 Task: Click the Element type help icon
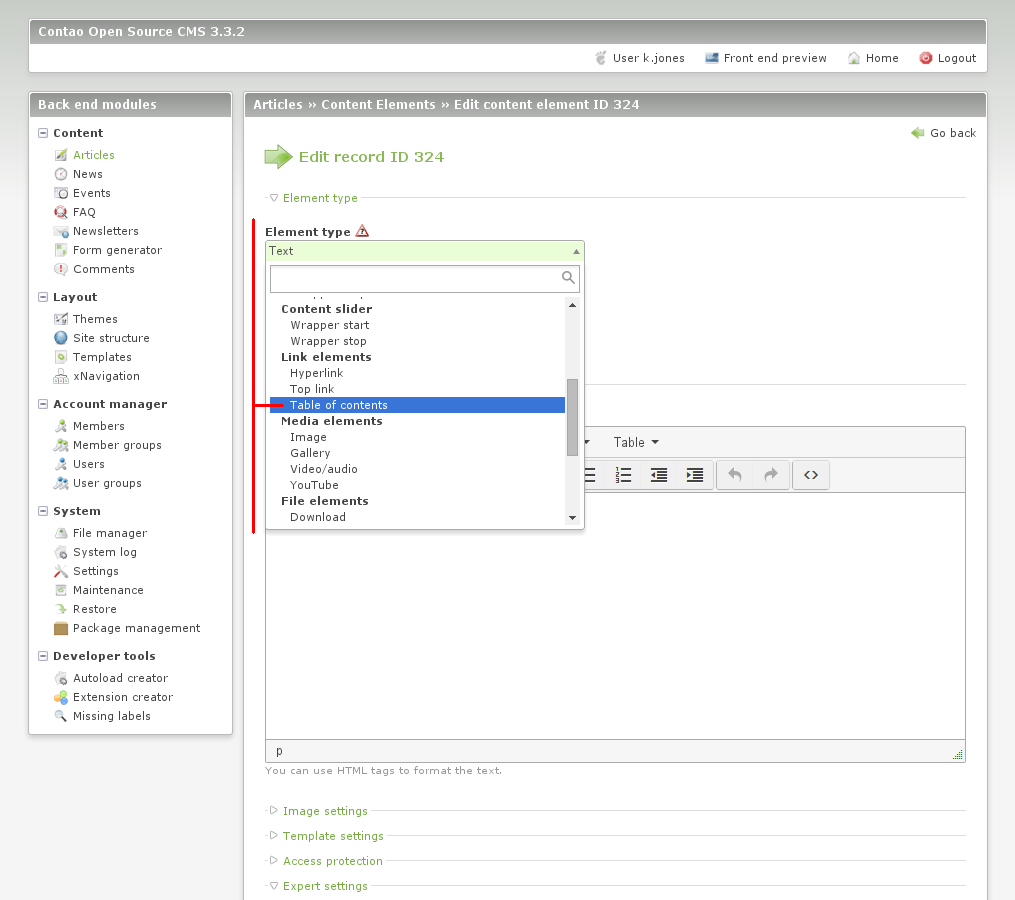(x=362, y=231)
